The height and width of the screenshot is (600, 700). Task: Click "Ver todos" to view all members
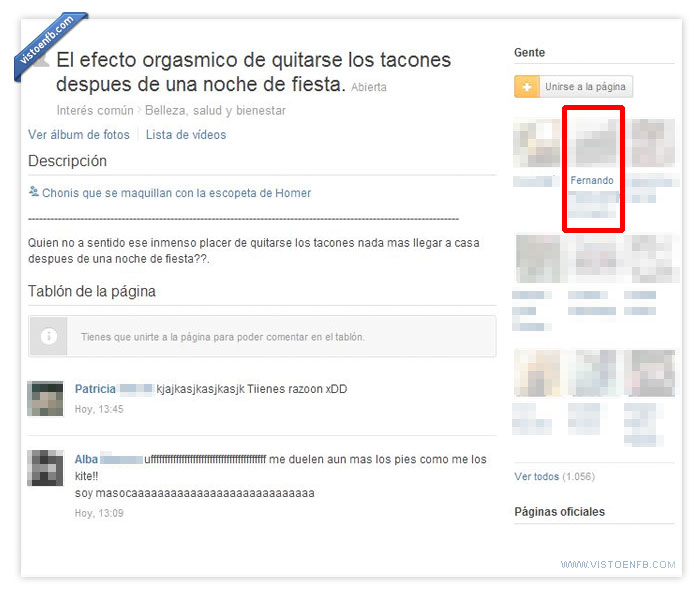click(536, 477)
